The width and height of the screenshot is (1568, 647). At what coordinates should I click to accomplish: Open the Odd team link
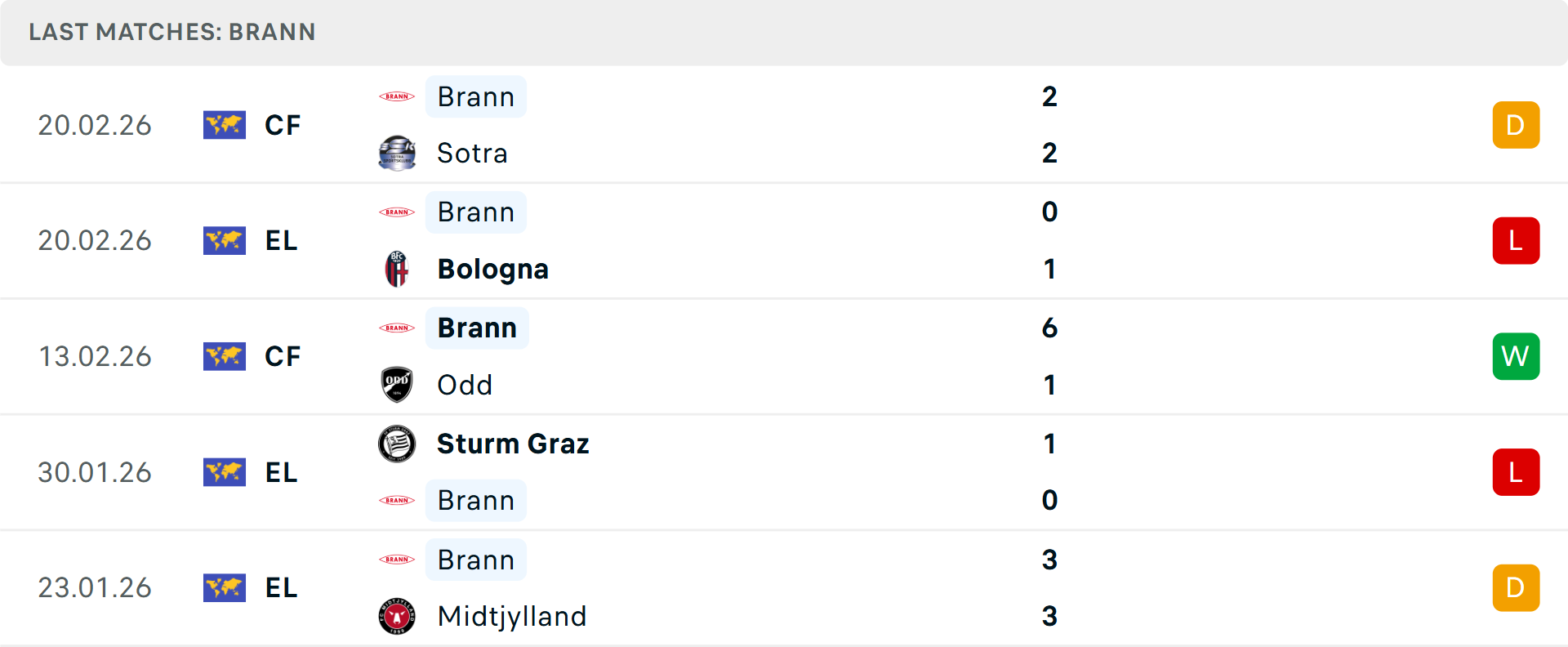tap(465, 385)
